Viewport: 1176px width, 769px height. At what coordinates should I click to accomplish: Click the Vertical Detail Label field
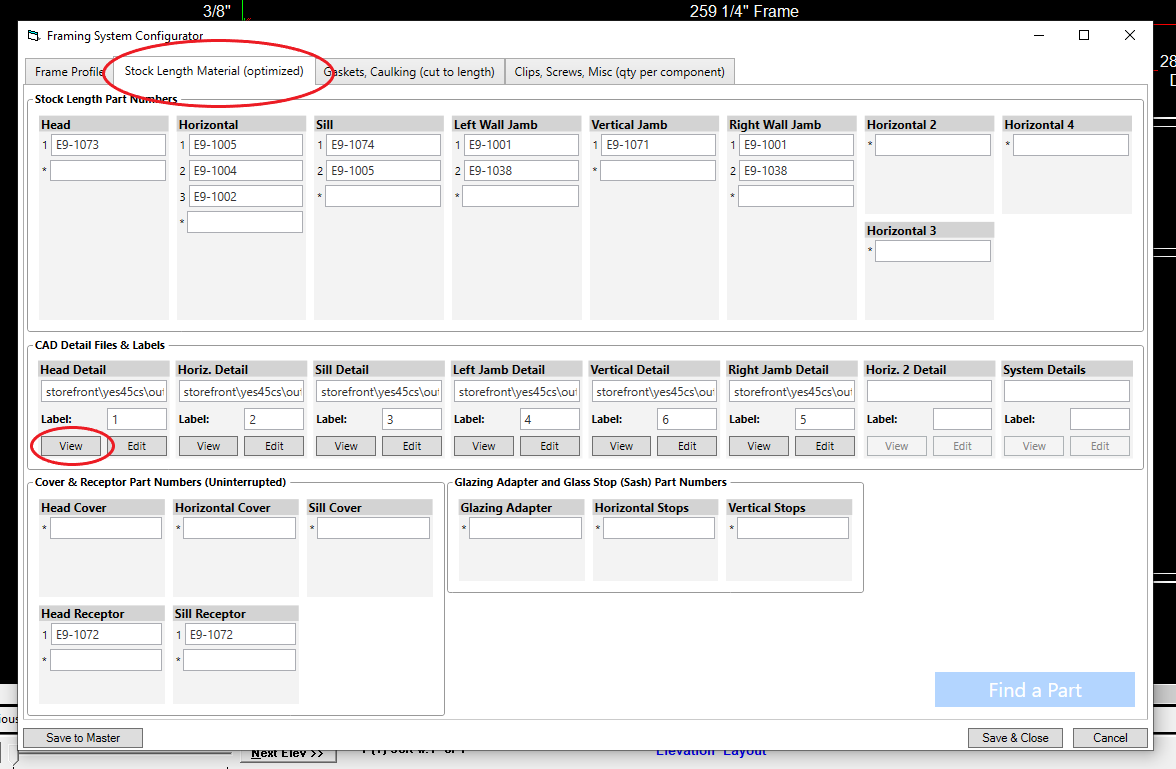coord(687,419)
